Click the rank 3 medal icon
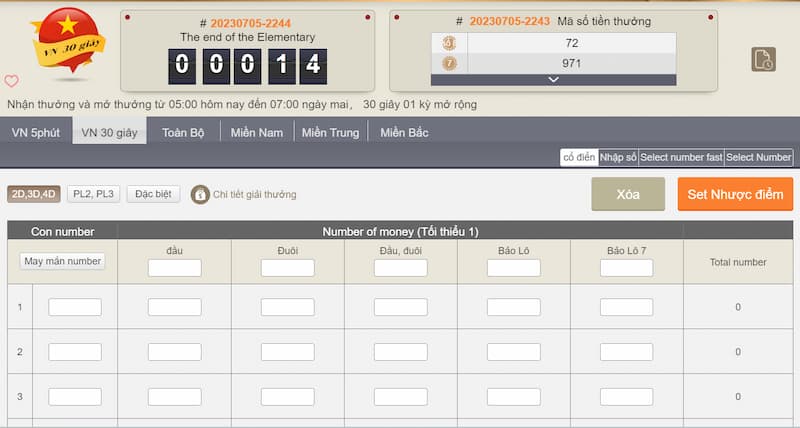 coord(450,43)
